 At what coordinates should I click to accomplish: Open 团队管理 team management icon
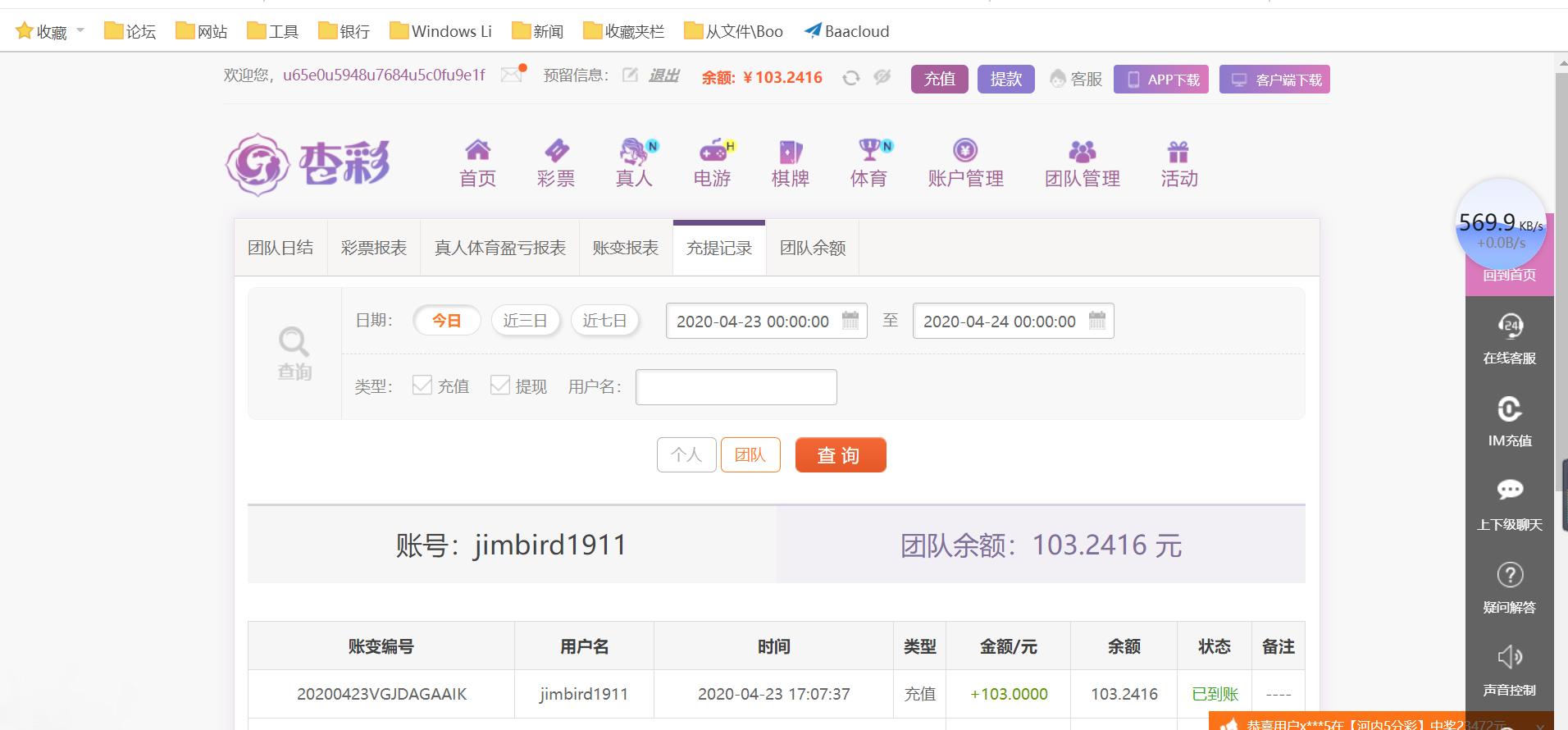pyautogui.click(x=1083, y=151)
